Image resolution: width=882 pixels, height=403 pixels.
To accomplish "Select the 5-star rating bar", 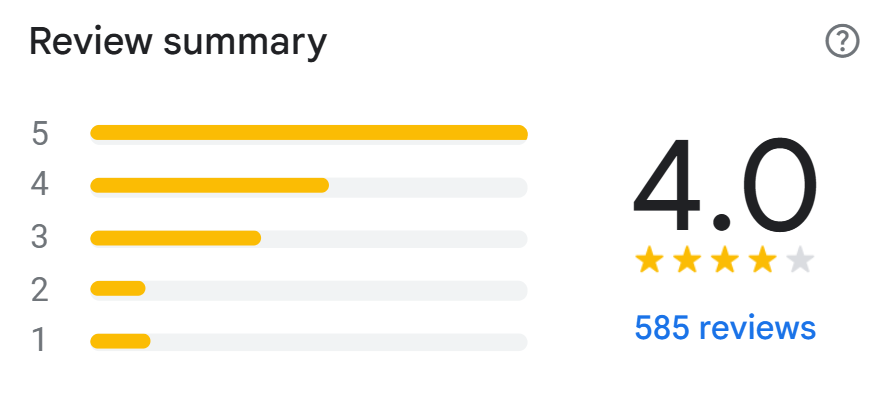I will pyautogui.click(x=308, y=133).
